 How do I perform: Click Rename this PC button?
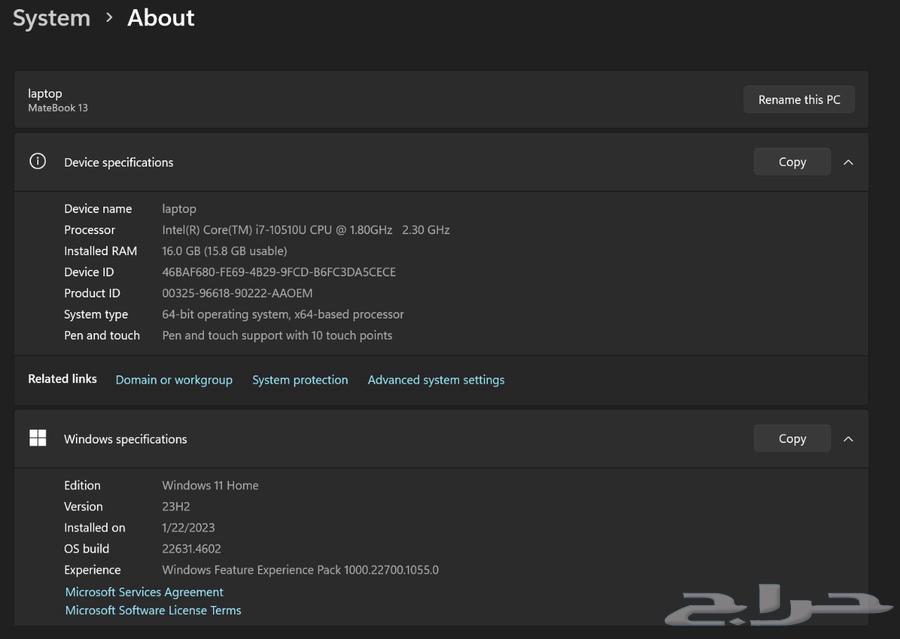[x=799, y=99]
